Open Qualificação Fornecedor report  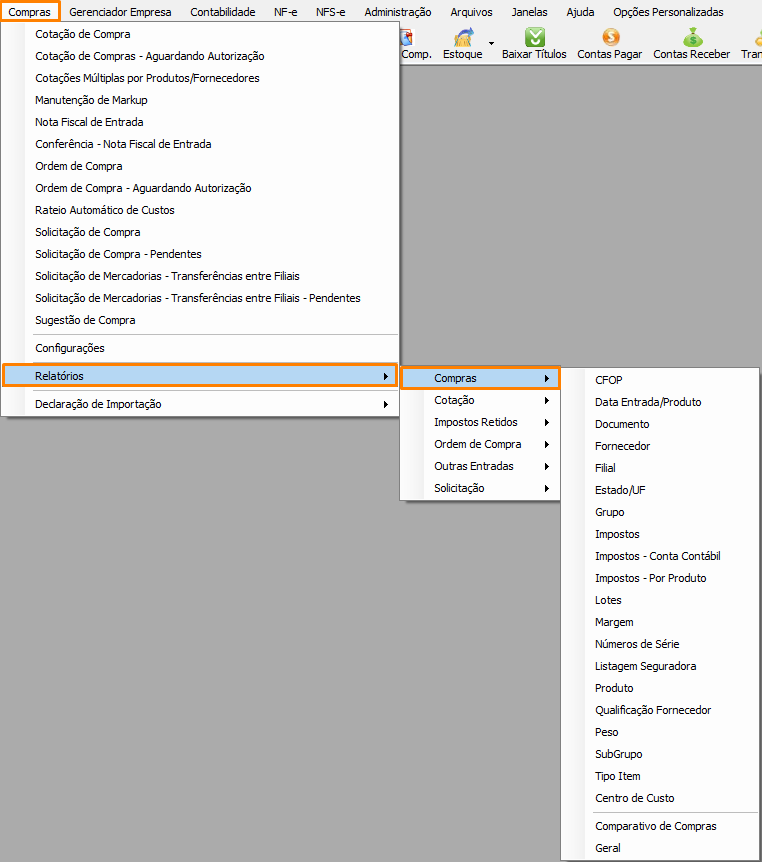(660, 710)
